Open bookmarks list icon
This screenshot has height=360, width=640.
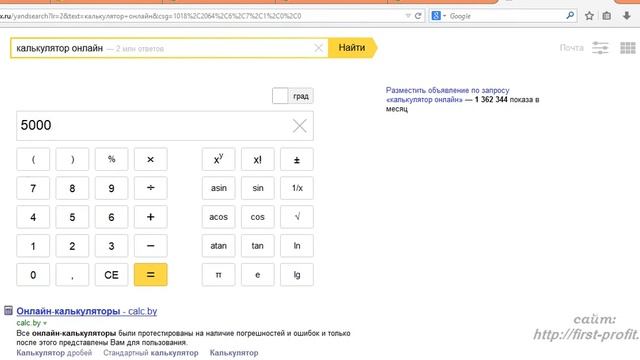607,16
